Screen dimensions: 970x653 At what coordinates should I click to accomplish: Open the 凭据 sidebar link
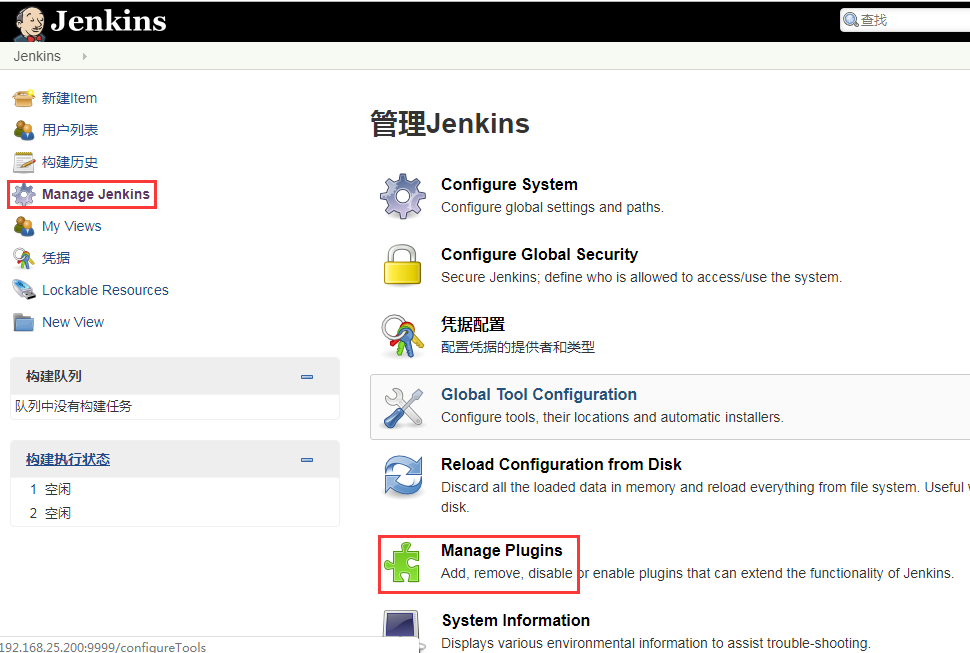pyautogui.click(x=56, y=258)
